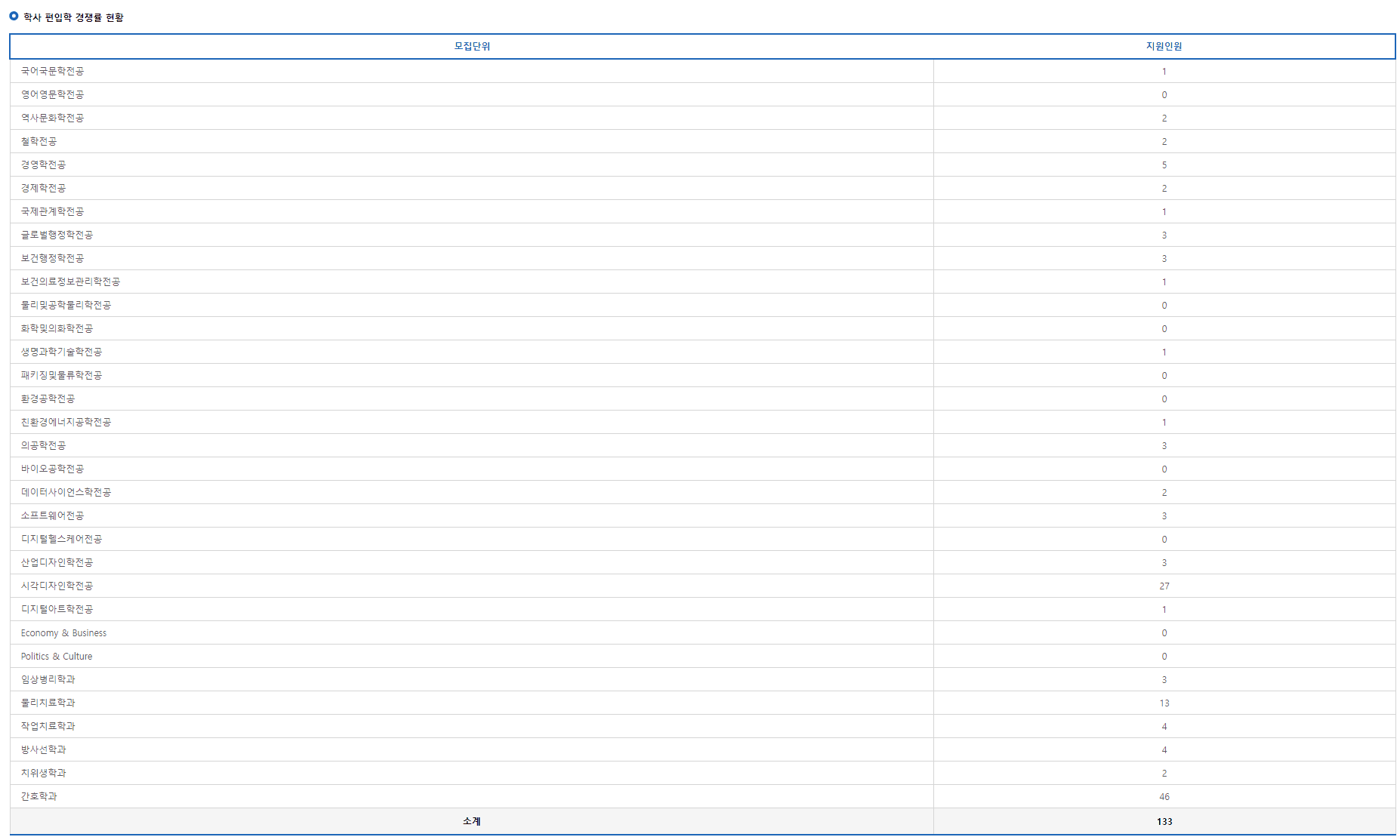
Task: Select the 화학및의화학전공 row label
Action: [57, 328]
